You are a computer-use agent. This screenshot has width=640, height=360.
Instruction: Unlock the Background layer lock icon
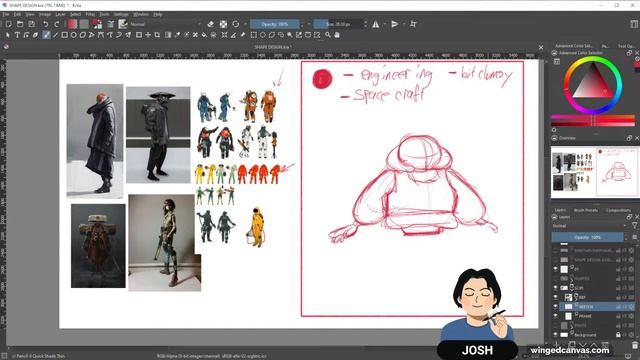tap(618, 335)
